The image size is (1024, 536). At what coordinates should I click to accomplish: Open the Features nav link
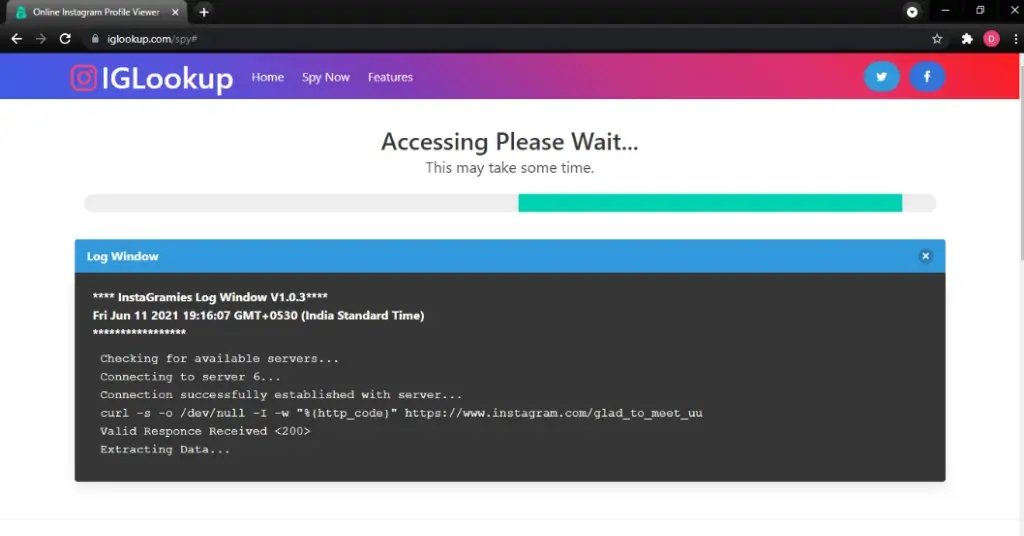click(x=390, y=77)
